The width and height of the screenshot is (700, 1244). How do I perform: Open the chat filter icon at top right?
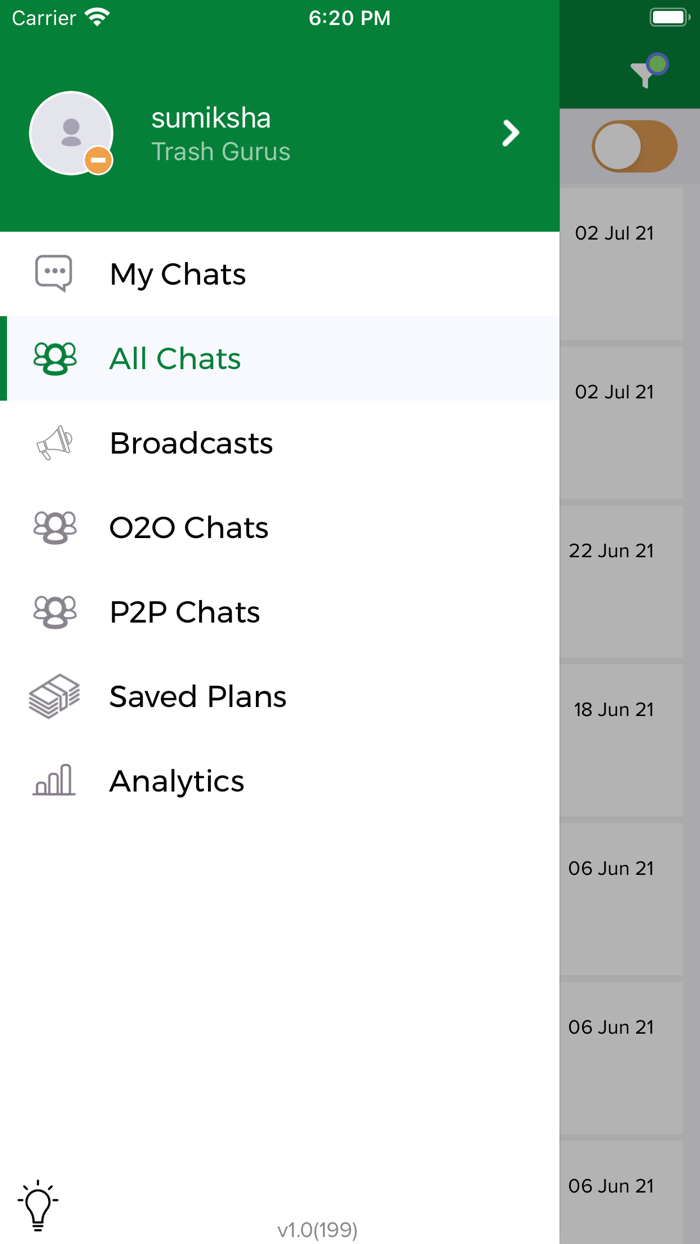tap(648, 68)
